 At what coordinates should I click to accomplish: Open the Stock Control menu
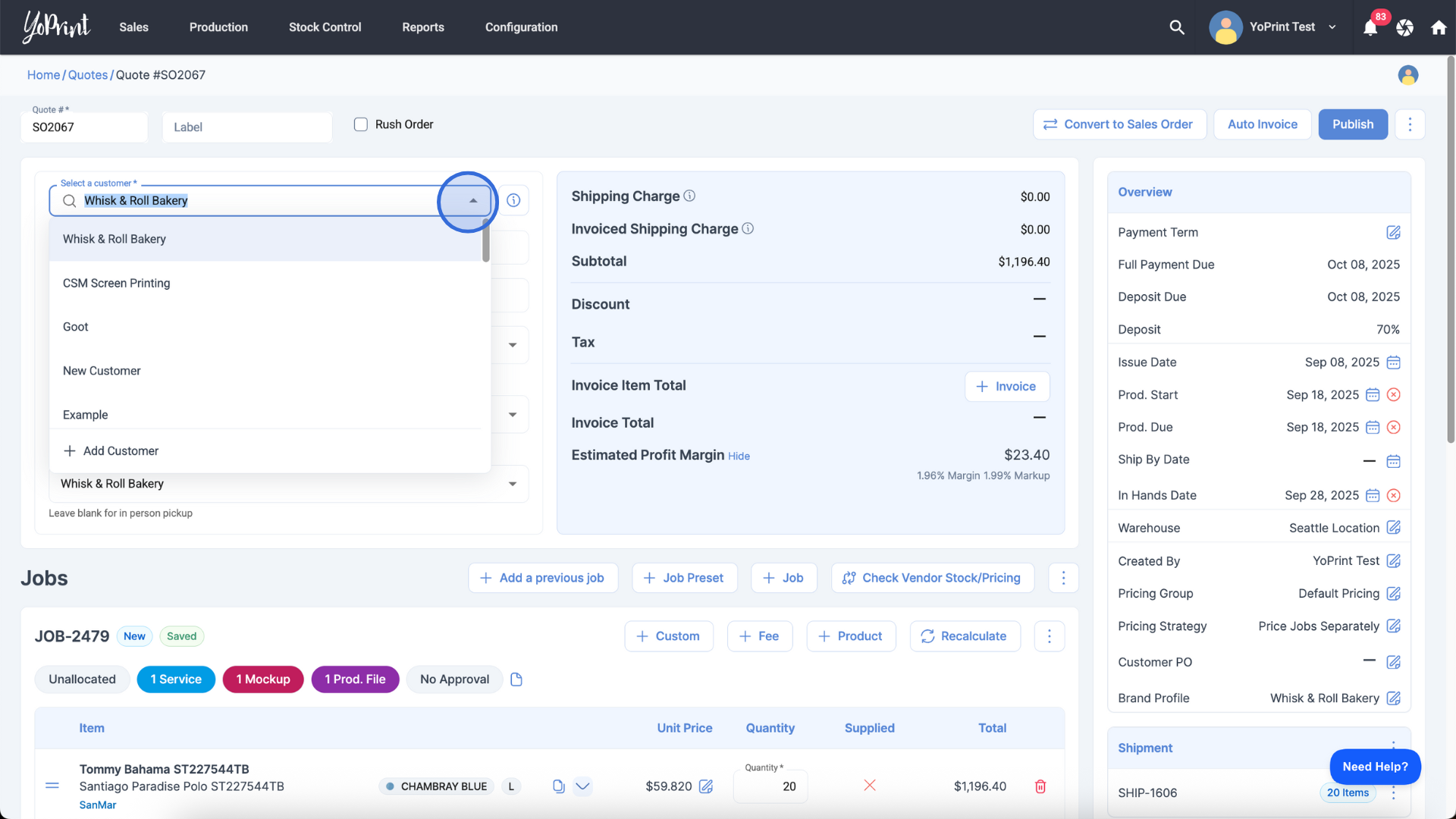(325, 27)
